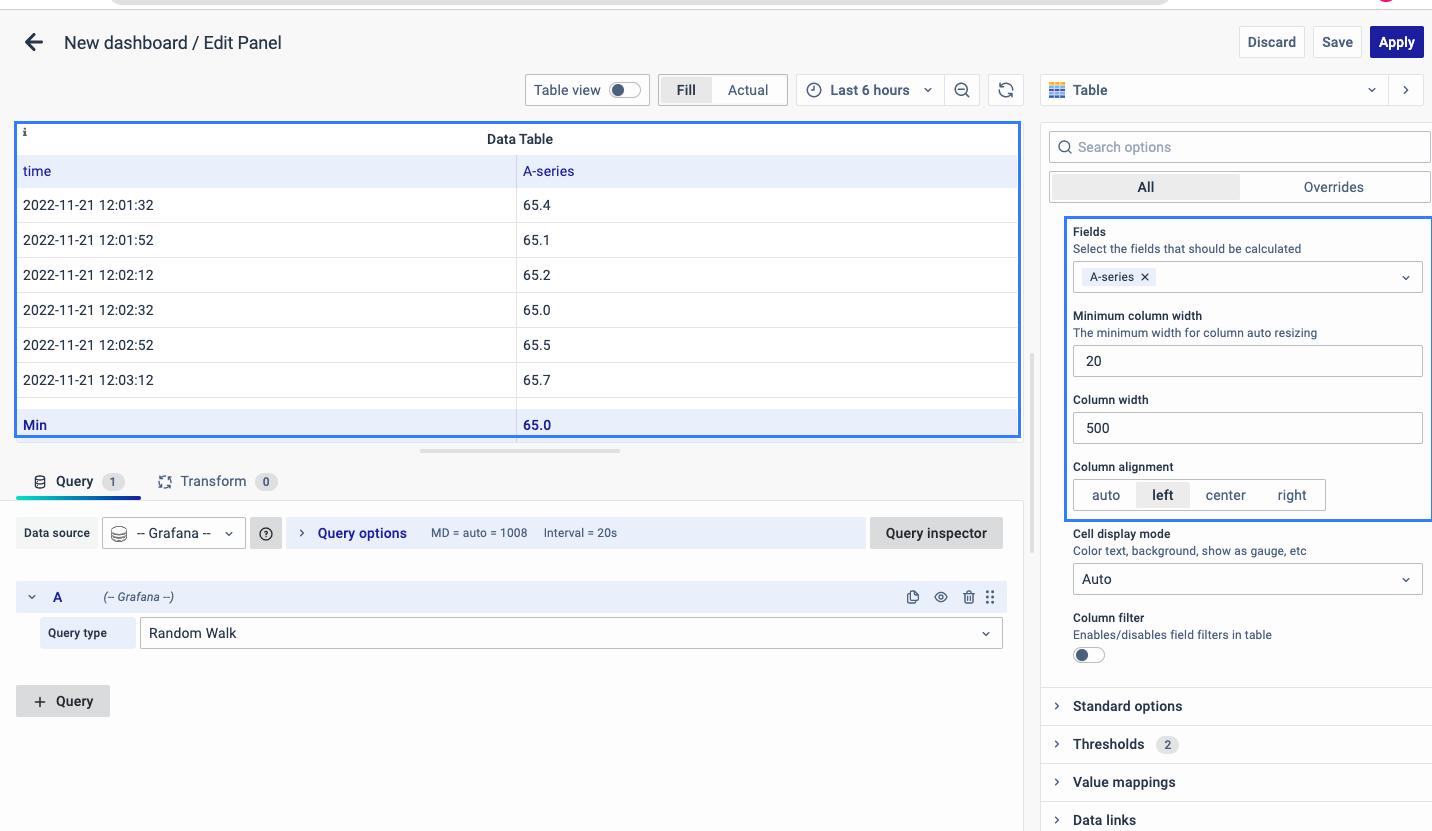The height and width of the screenshot is (831, 1432).
Task: Toggle the Table view switch
Action: (625, 90)
